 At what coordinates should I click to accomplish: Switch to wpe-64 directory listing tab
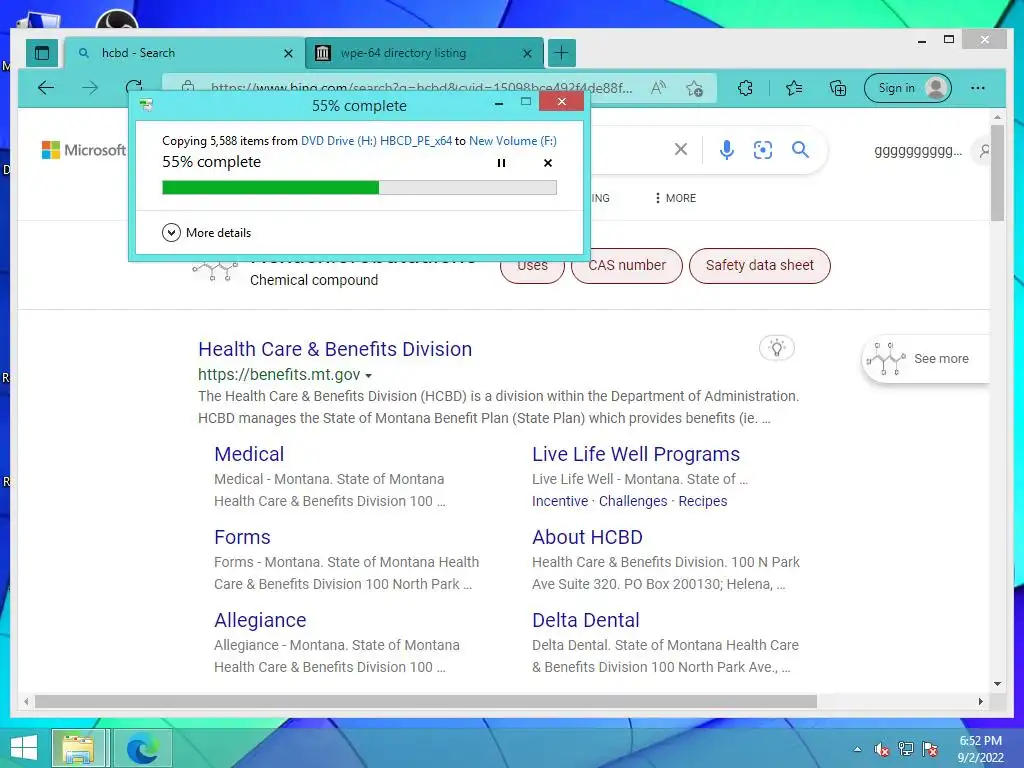(x=423, y=53)
